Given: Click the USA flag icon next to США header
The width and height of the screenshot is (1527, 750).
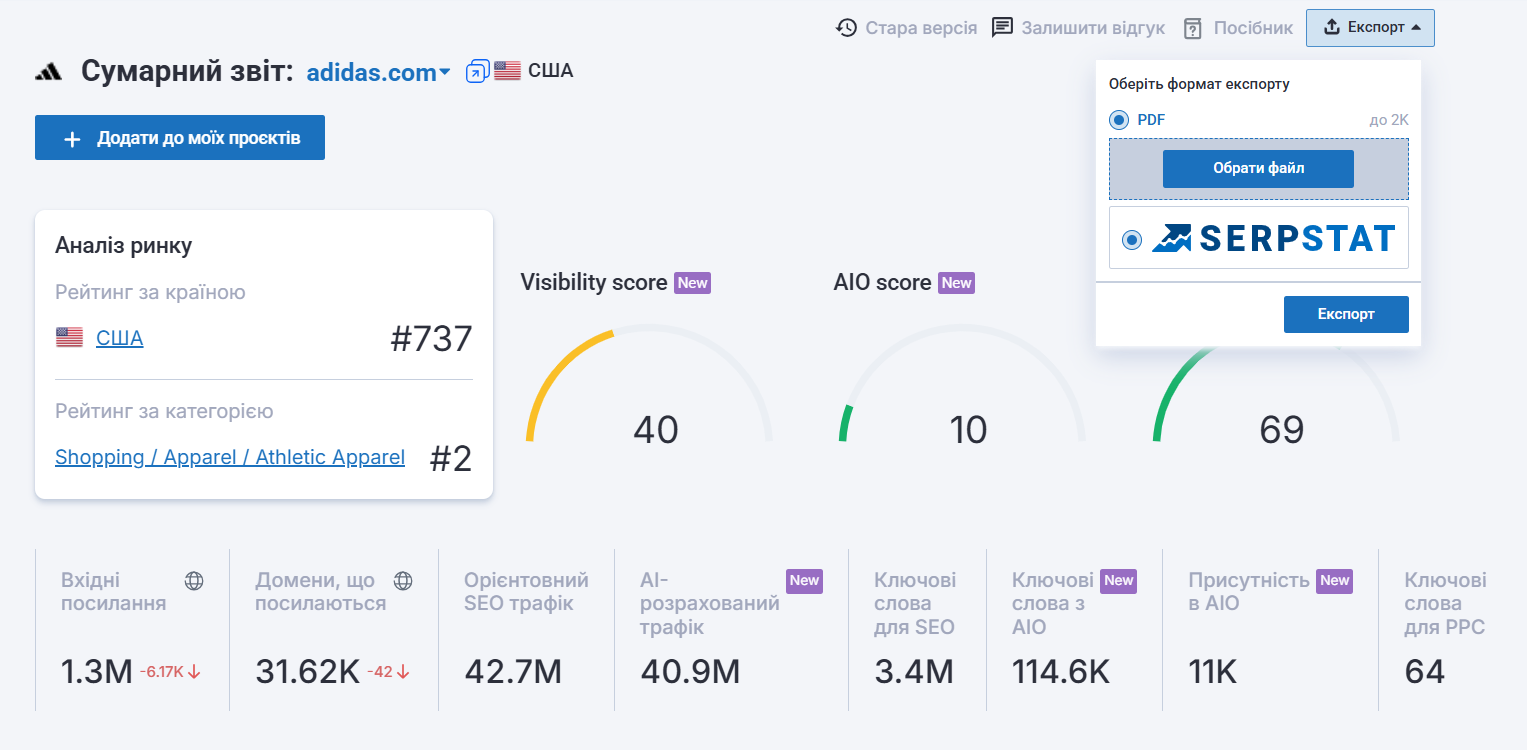Looking at the screenshot, I should [x=507, y=71].
